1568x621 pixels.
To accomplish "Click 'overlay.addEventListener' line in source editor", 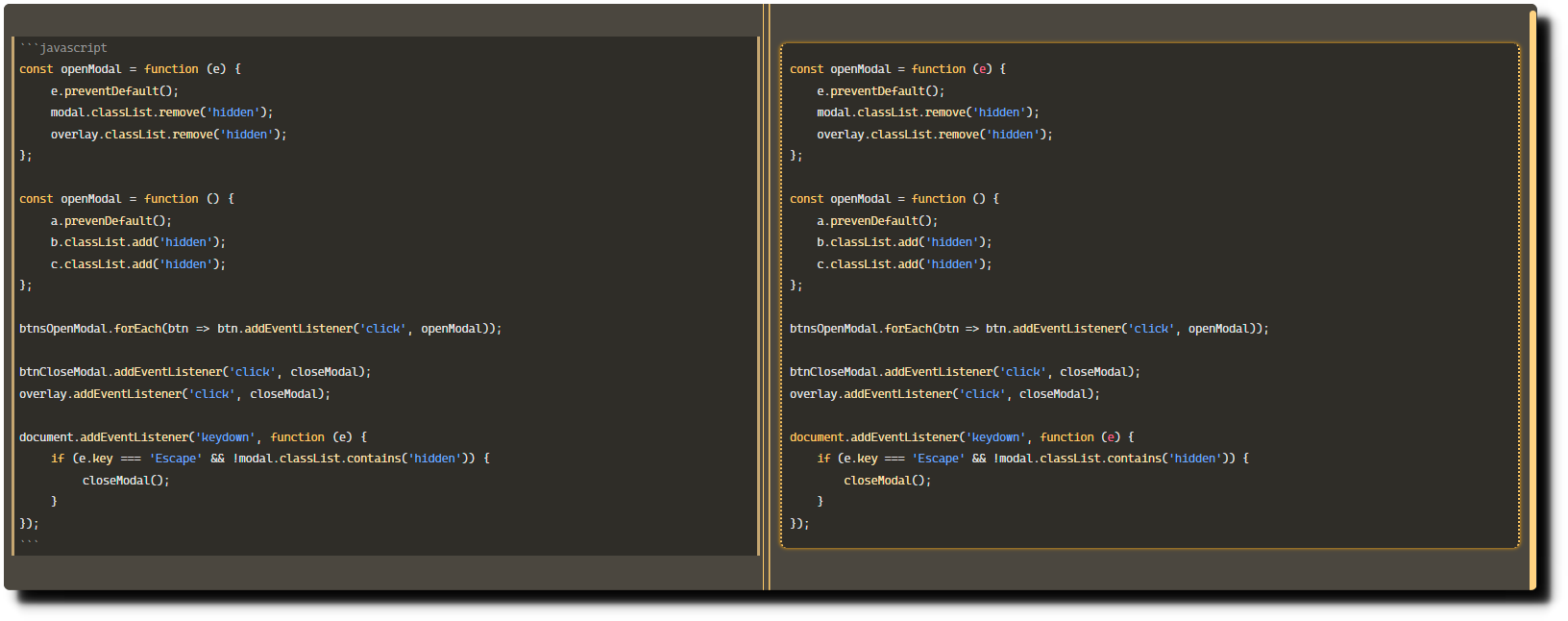I will click(x=175, y=394).
